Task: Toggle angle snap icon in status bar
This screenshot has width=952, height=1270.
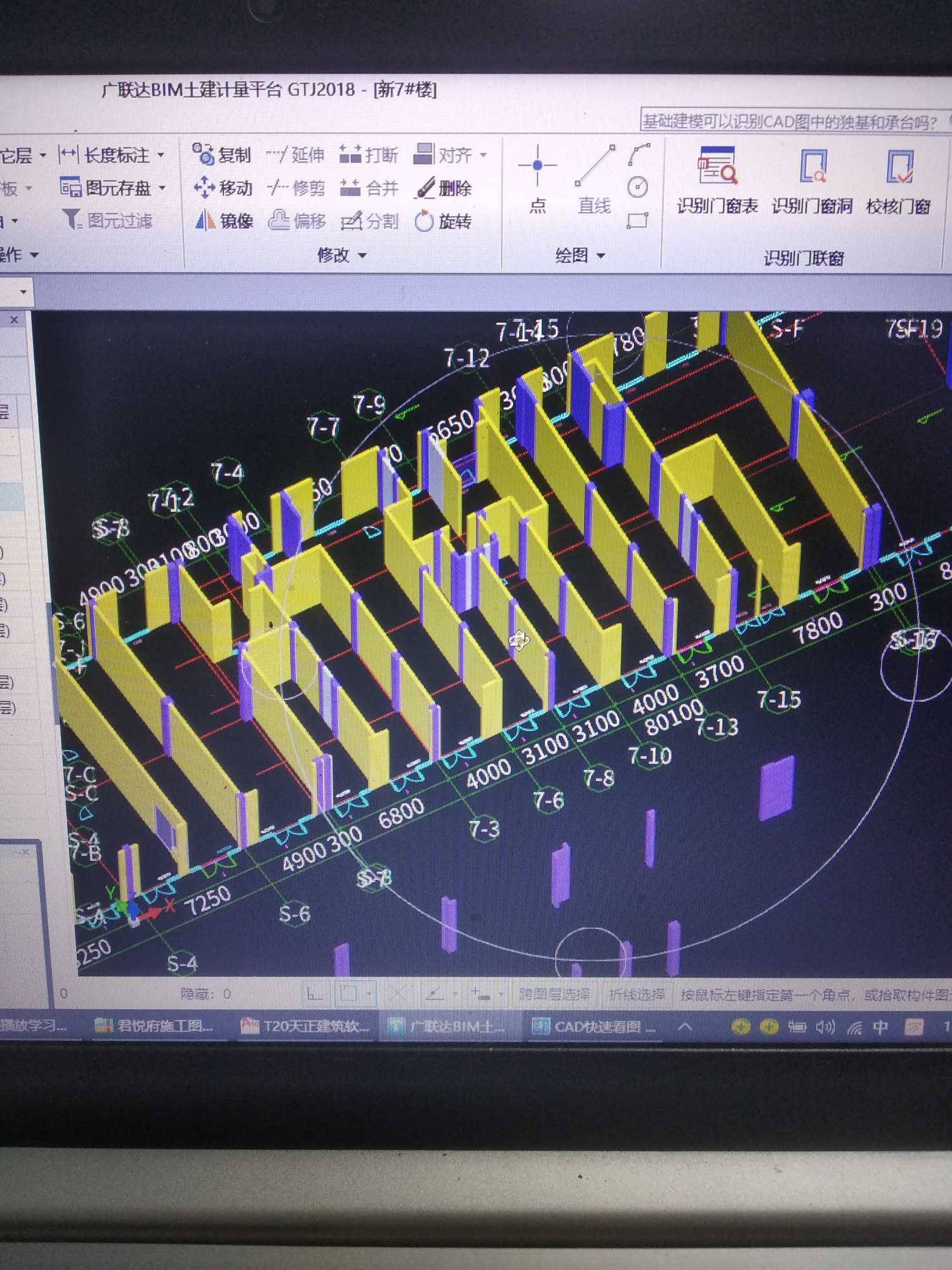Action: point(435,994)
